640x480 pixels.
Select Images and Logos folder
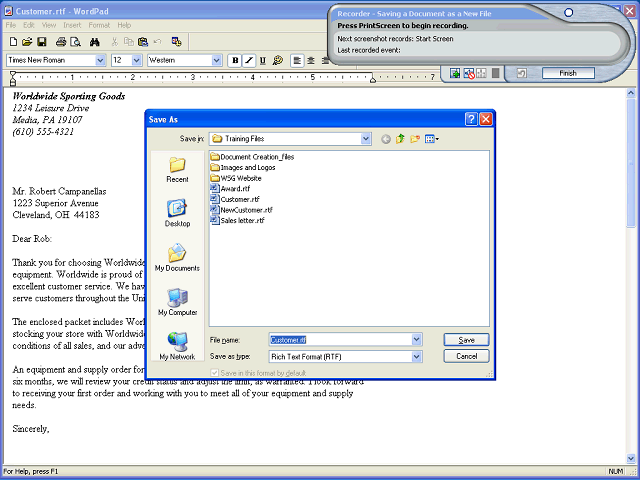point(243,167)
